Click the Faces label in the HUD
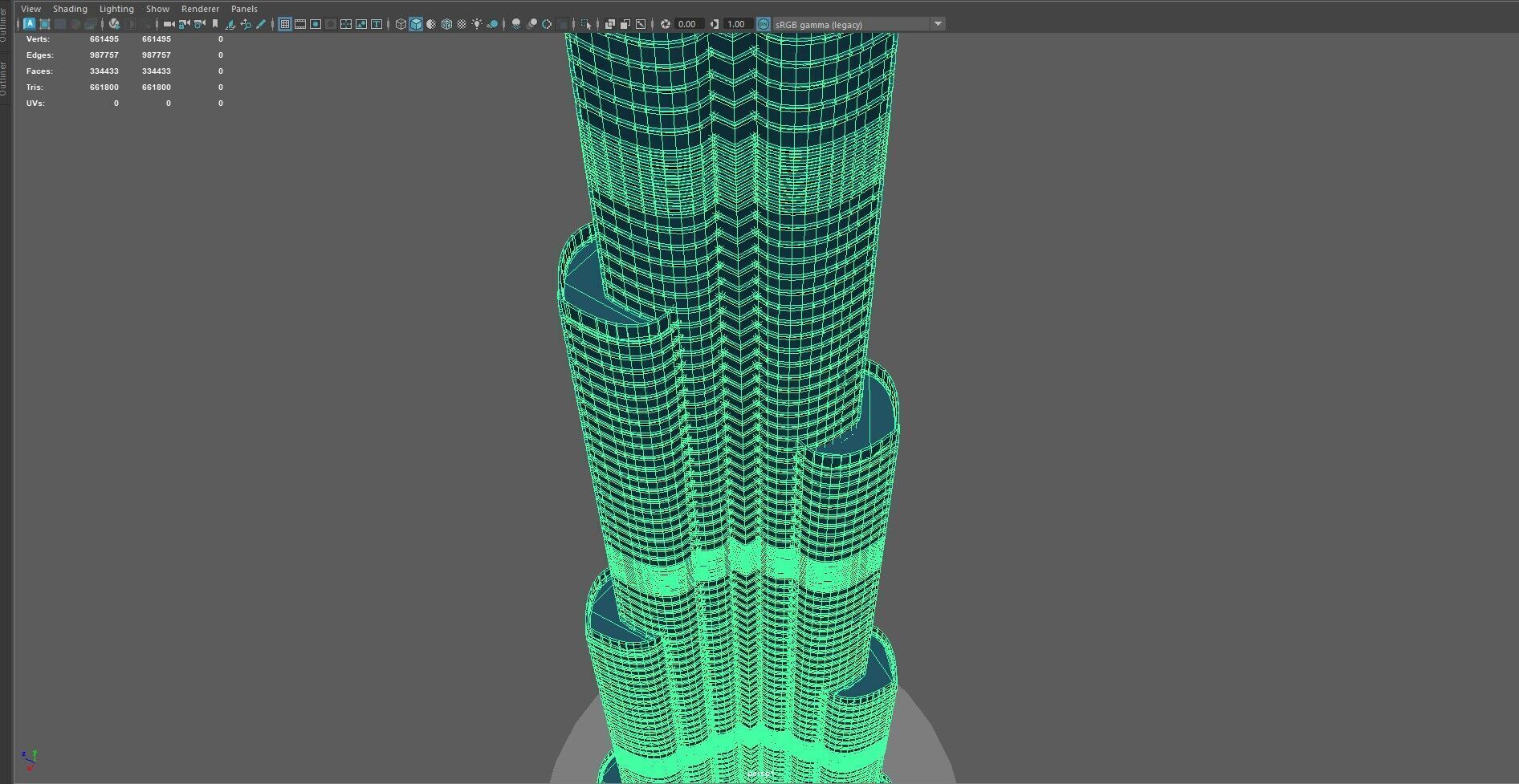1519x784 pixels. [x=39, y=71]
